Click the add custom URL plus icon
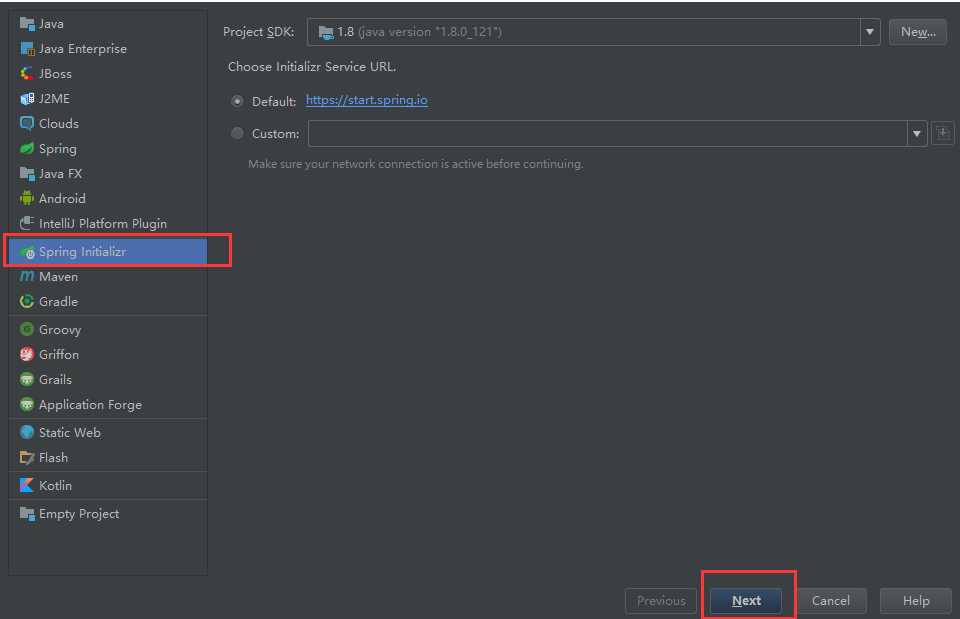The width and height of the screenshot is (960, 619). click(943, 133)
